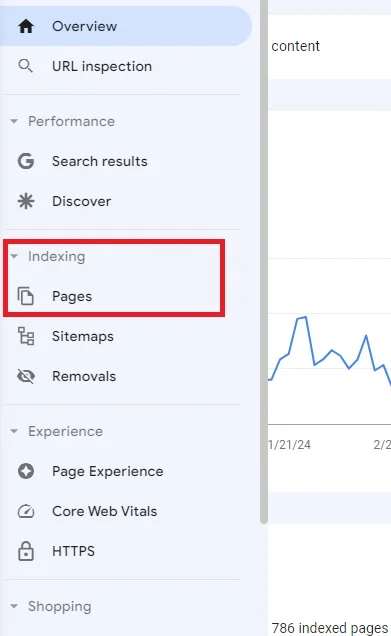Select the Sitemaps label in sidebar
Screen dimensions: 391x636
(83, 336)
